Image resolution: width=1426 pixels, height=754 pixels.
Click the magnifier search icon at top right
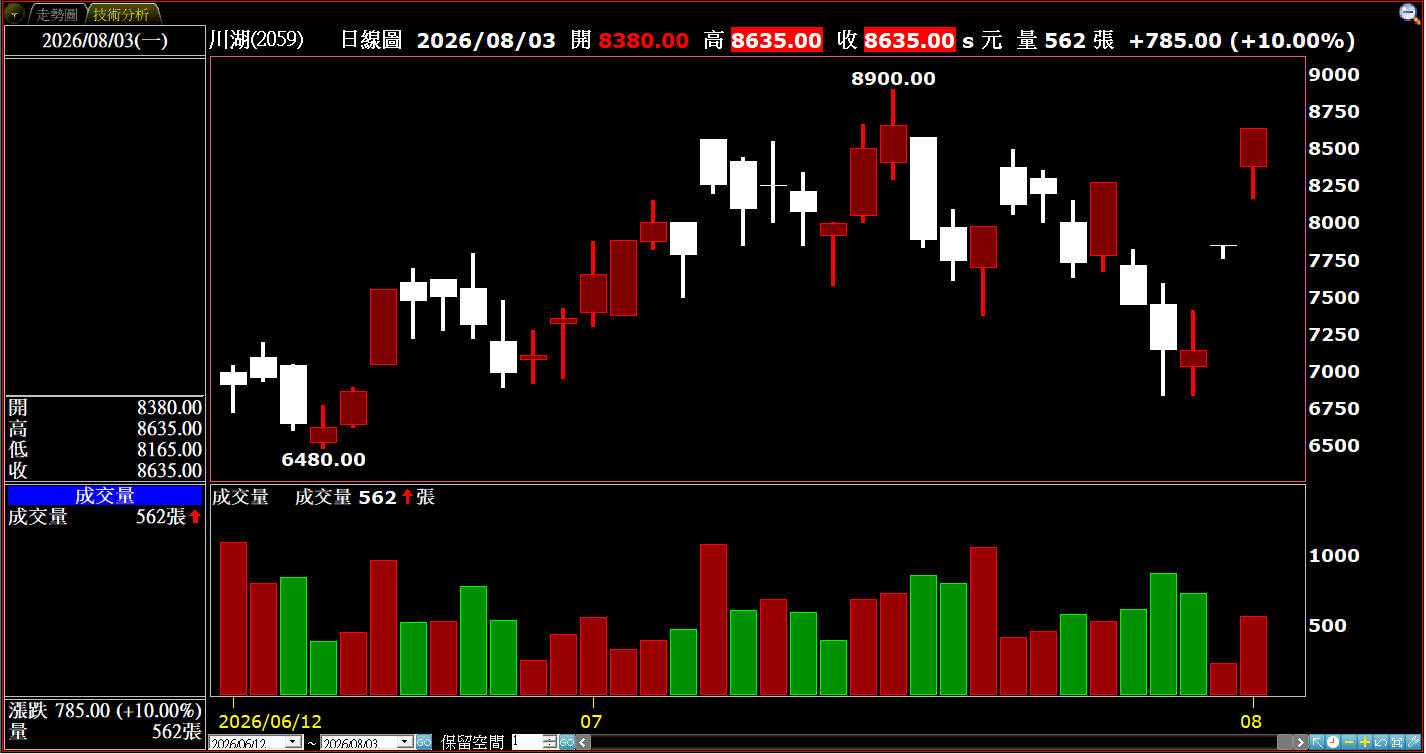(1409, 13)
